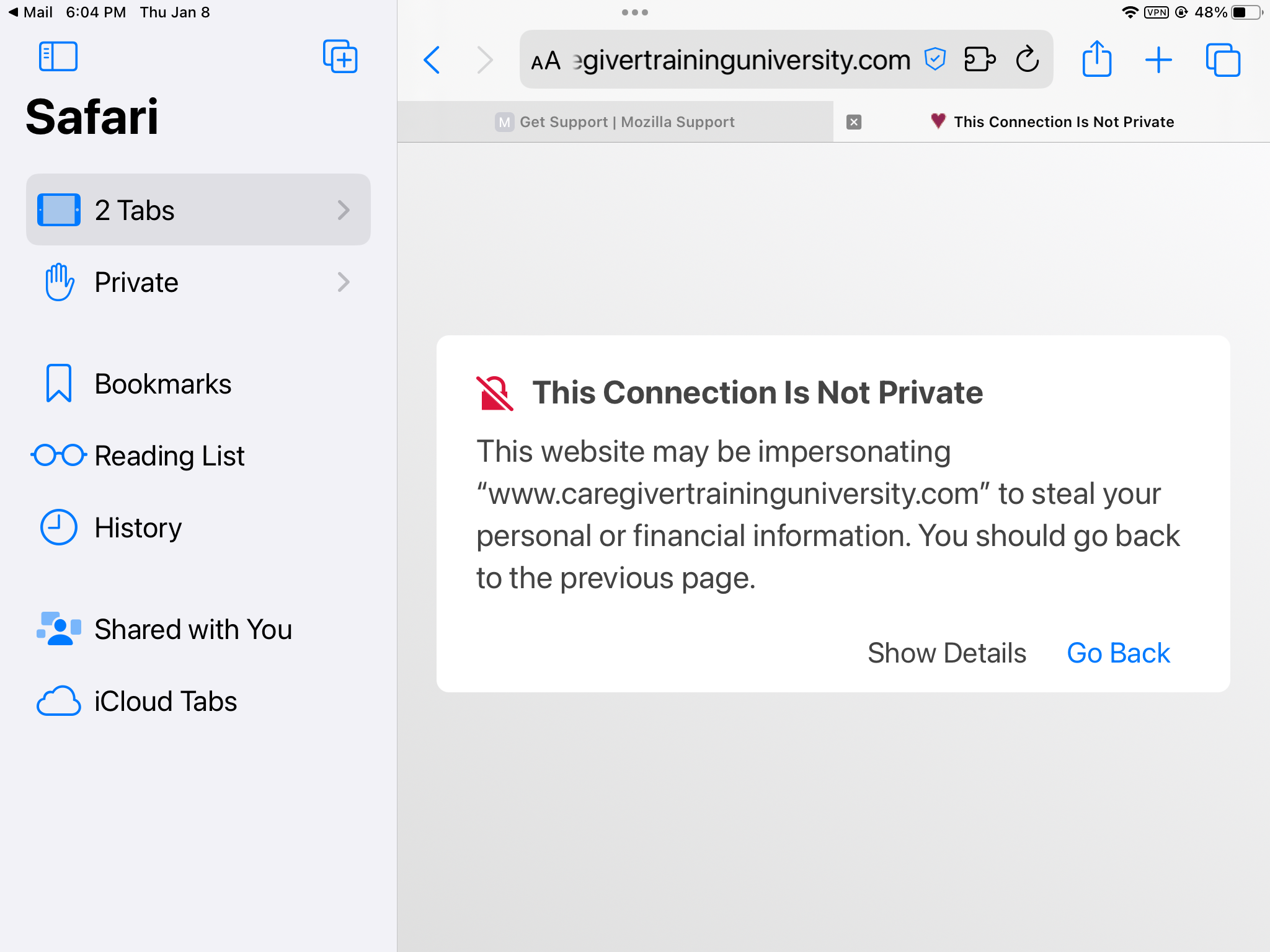Open the AA page settings menu
Image resolution: width=1270 pixels, height=952 pixels.
coord(546,61)
